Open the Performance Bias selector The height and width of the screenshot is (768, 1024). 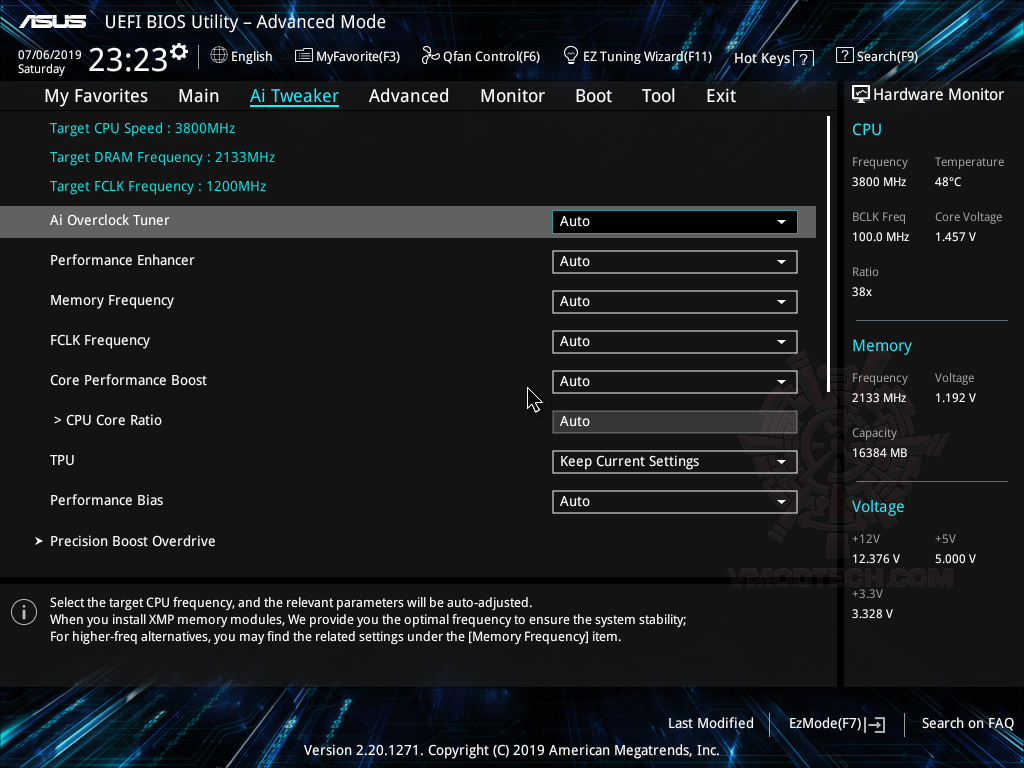(674, 501)
